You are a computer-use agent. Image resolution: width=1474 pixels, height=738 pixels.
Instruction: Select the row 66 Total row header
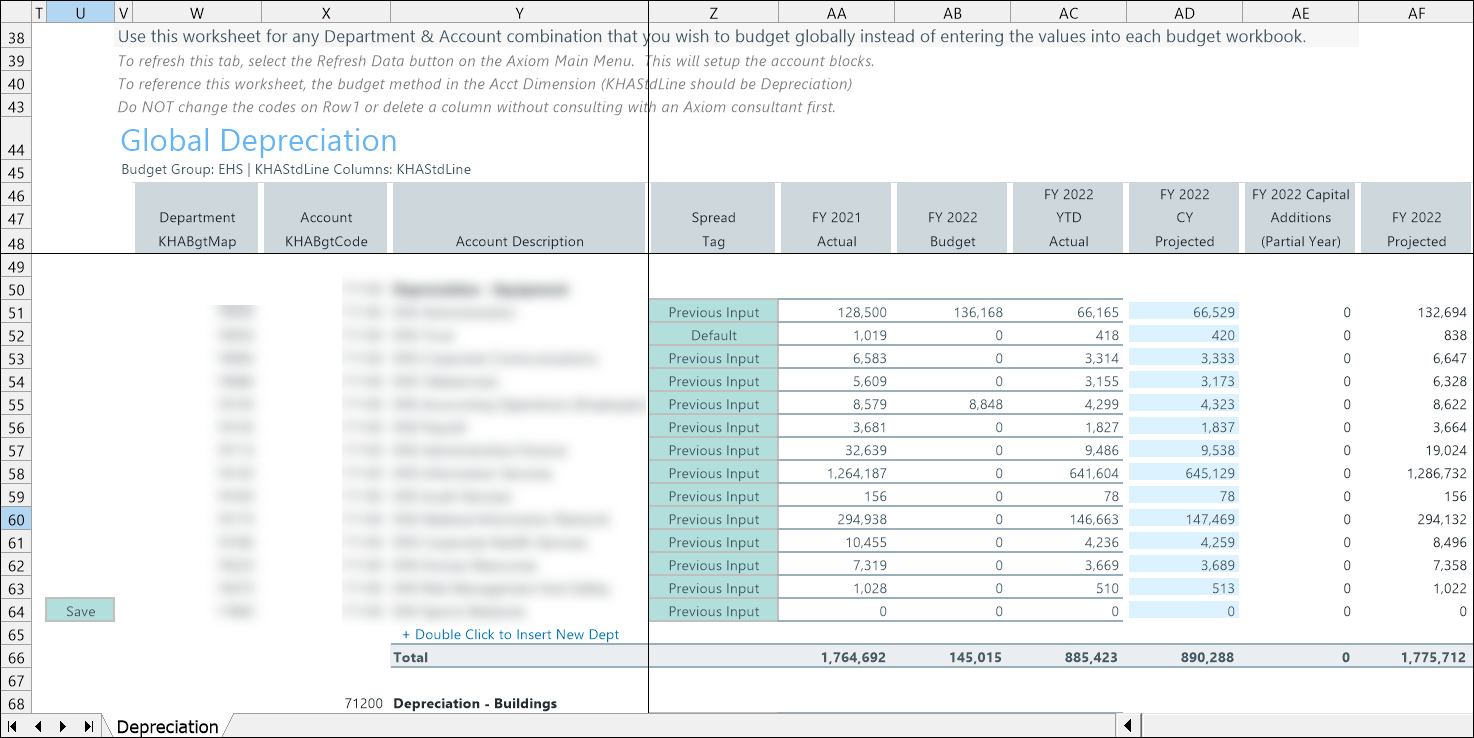[16, 658]
